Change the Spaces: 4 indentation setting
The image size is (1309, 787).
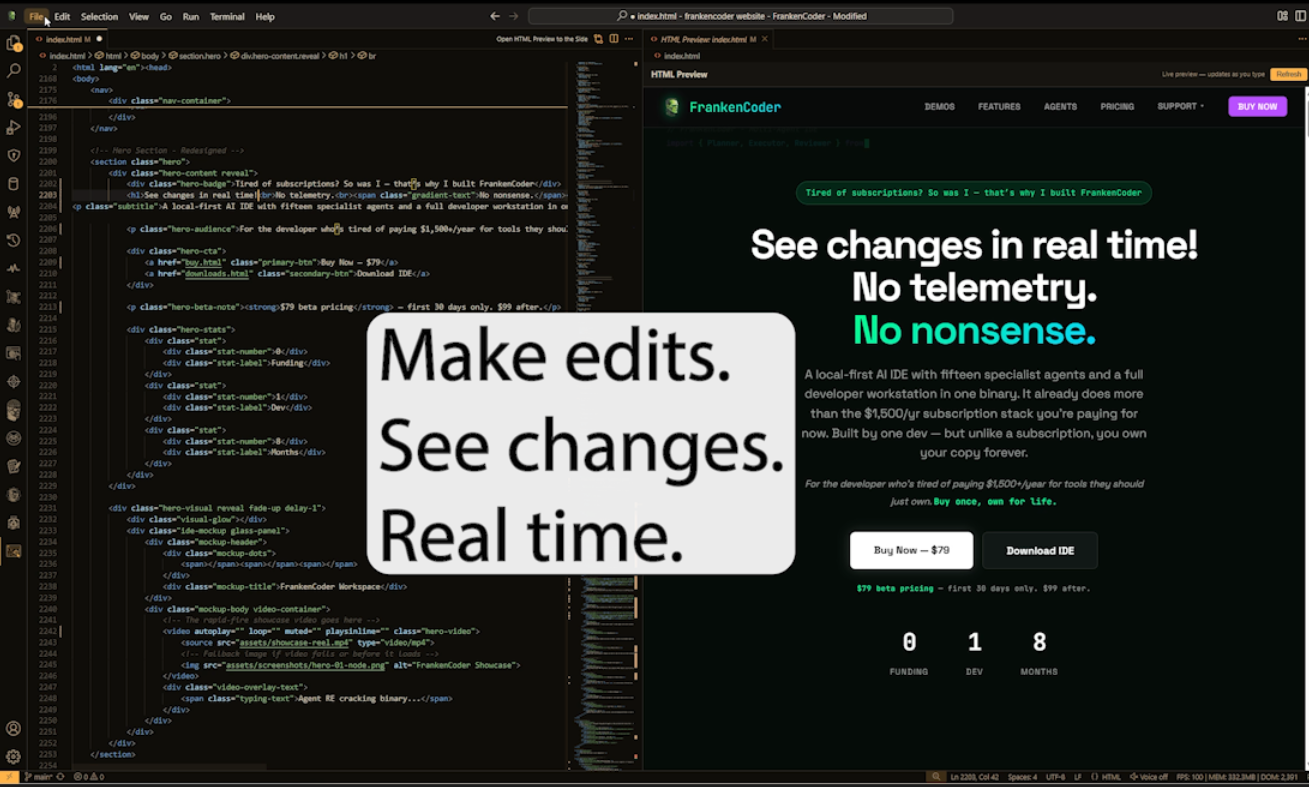point(1022,777)
